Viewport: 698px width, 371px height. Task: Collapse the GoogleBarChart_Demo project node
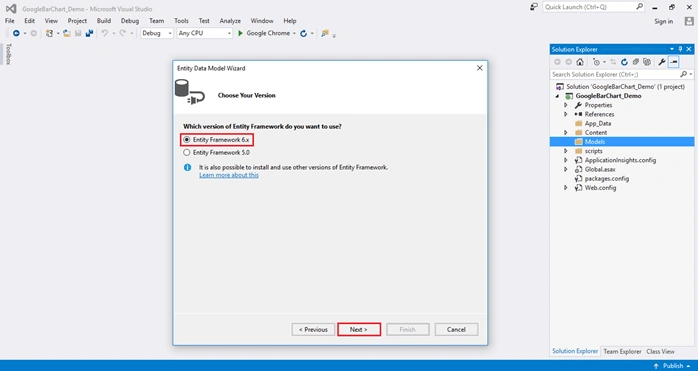[557, 96]
